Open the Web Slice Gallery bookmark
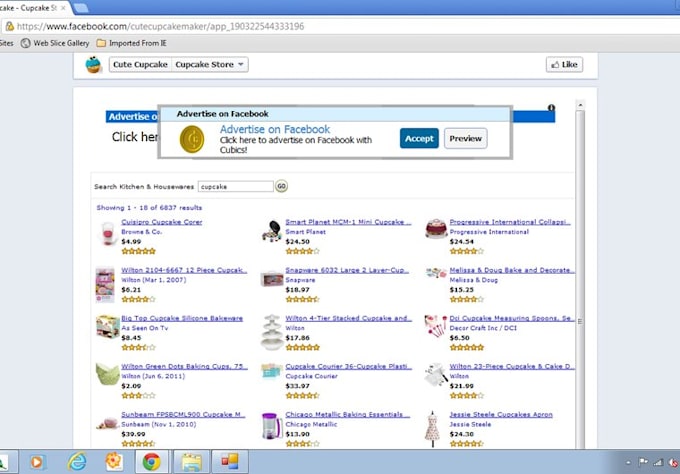The width and height of the screenshot is (680, 474). (55, 43)
